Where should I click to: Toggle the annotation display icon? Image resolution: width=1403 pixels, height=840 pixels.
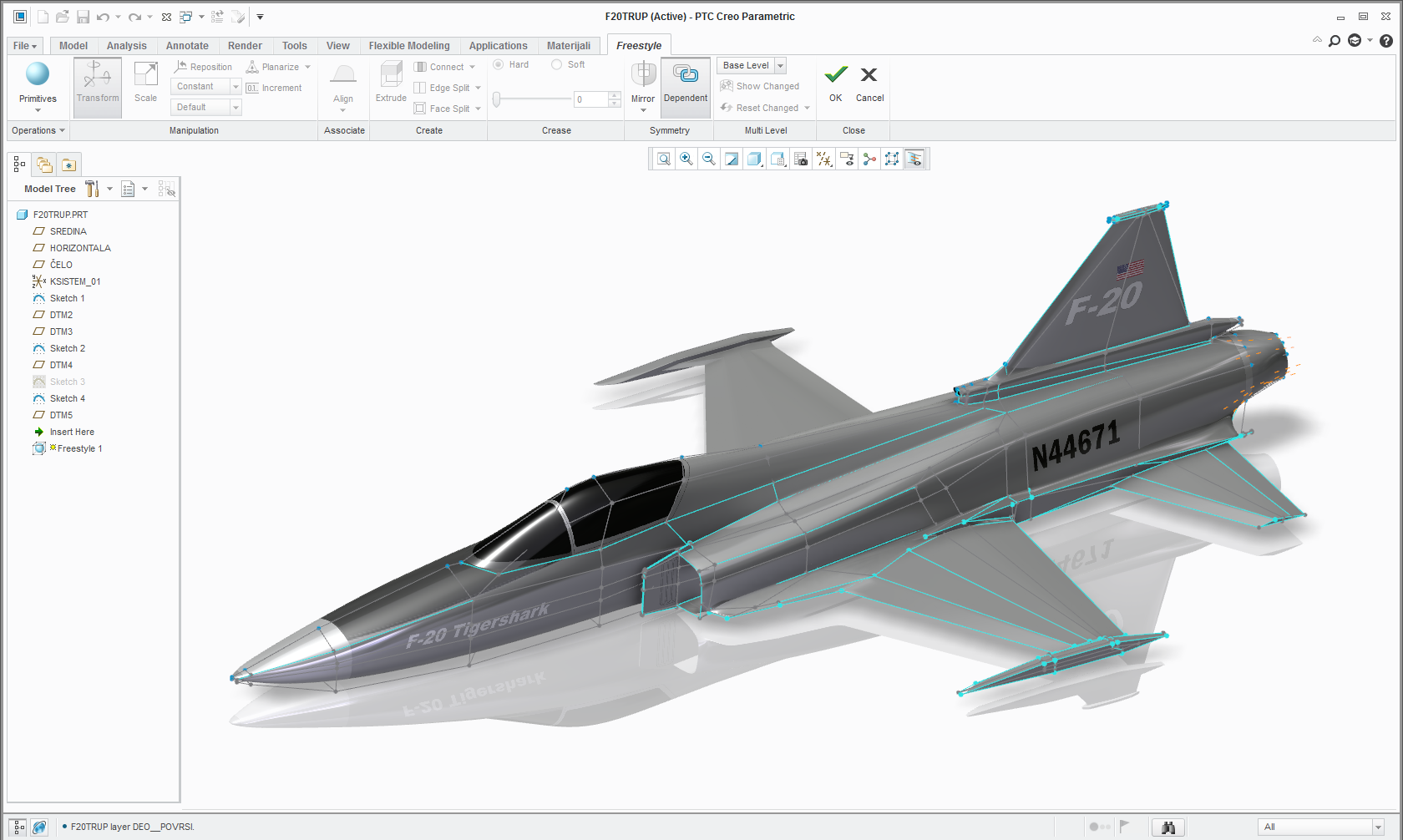[847, 159]
